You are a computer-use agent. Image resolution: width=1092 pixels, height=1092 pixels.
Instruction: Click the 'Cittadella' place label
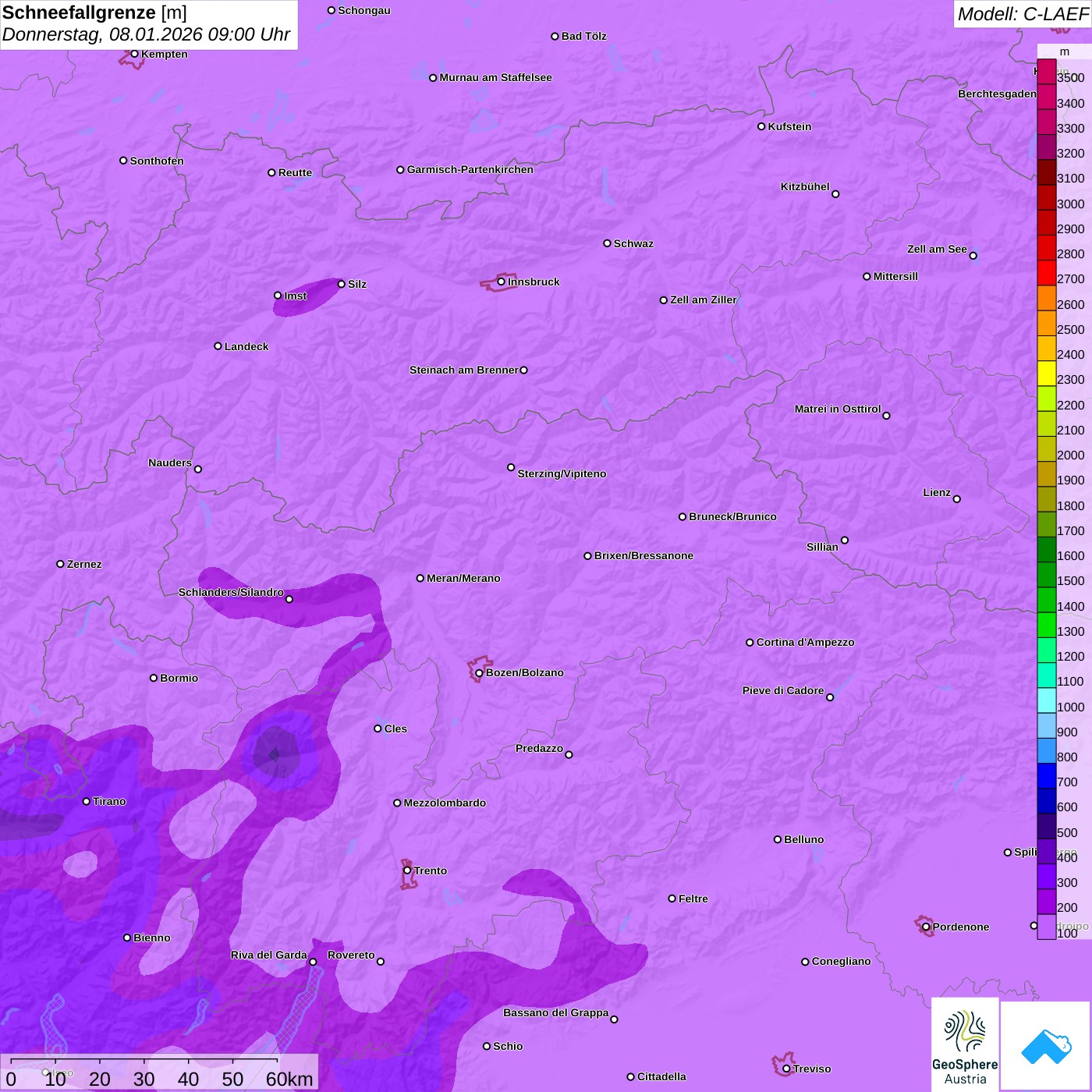661,1076
